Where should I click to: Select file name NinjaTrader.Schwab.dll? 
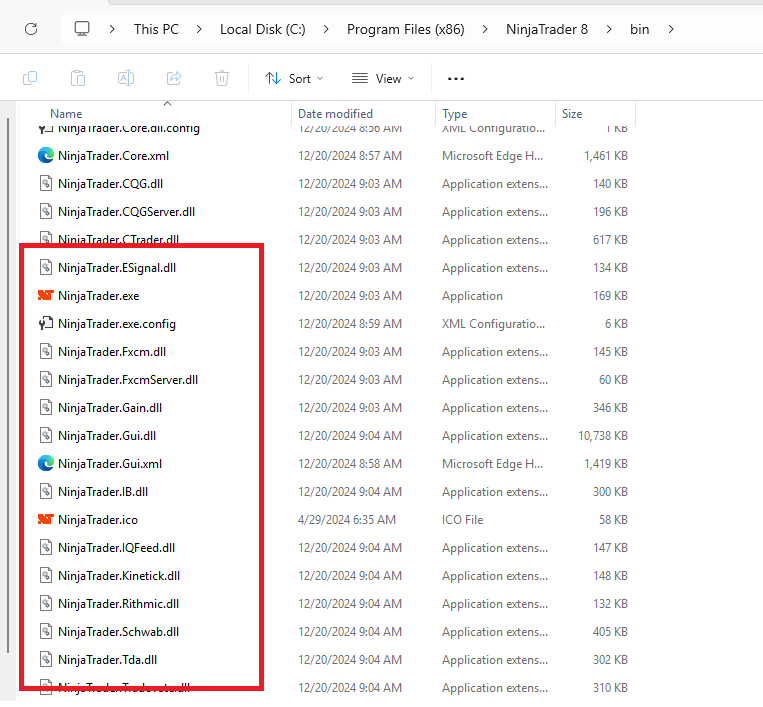(x=119, y=632)
